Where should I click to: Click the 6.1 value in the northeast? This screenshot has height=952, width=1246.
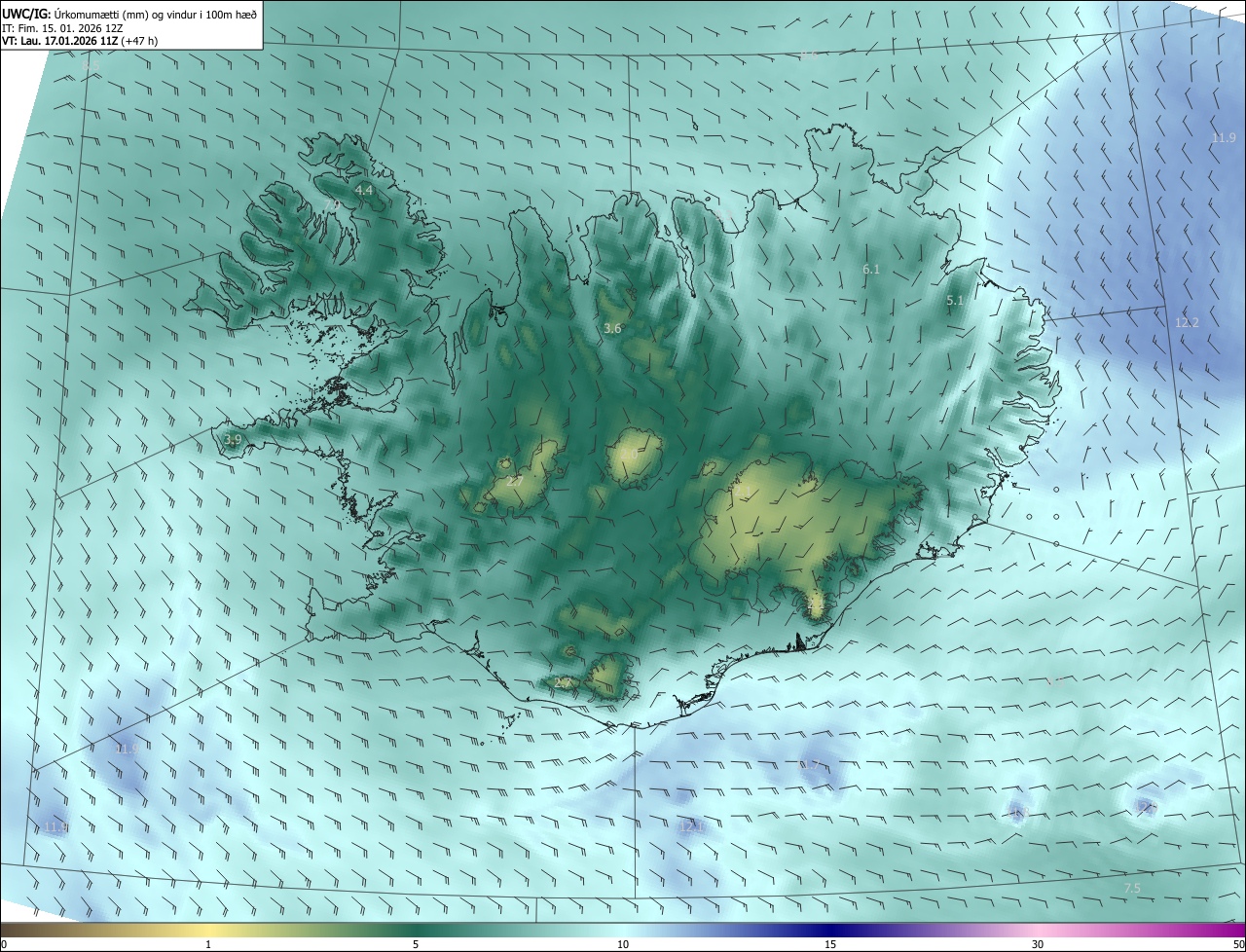(871, 269)
